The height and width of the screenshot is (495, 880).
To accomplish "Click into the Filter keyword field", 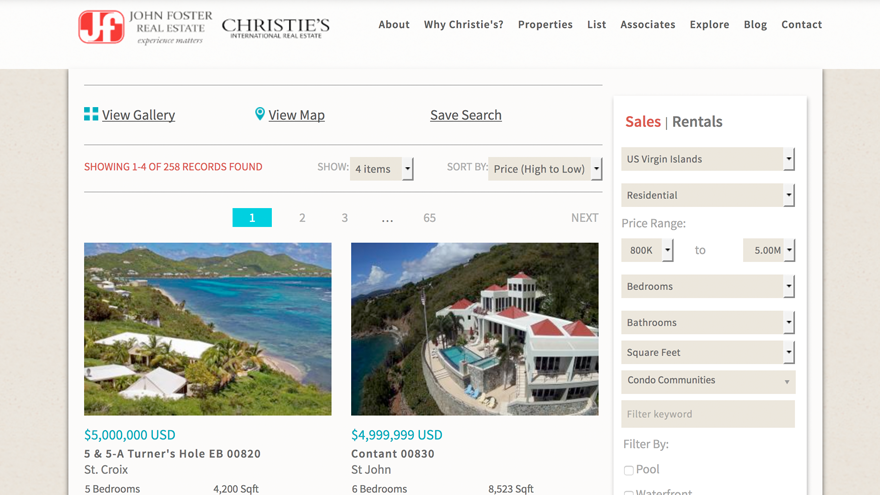I will 708,414.
